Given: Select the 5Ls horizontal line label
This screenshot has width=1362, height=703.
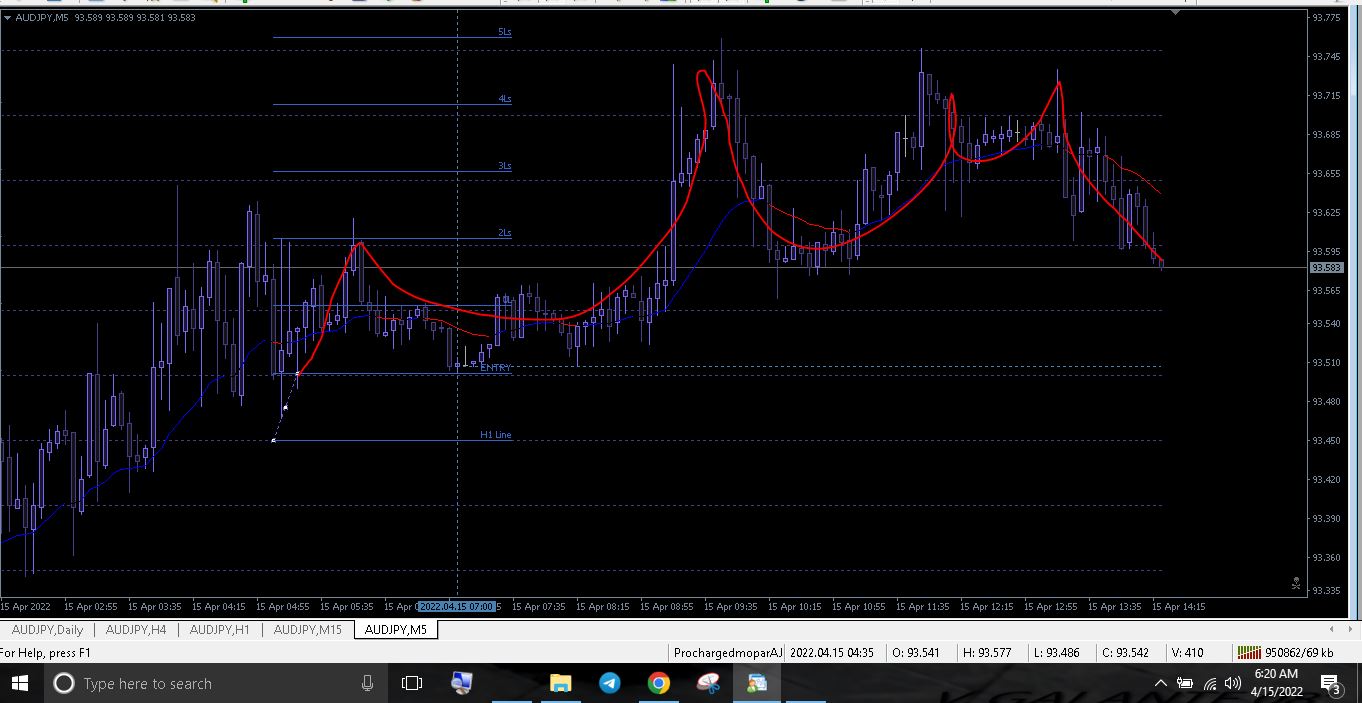Looking at the screenshot, I should tap(504, 32).
